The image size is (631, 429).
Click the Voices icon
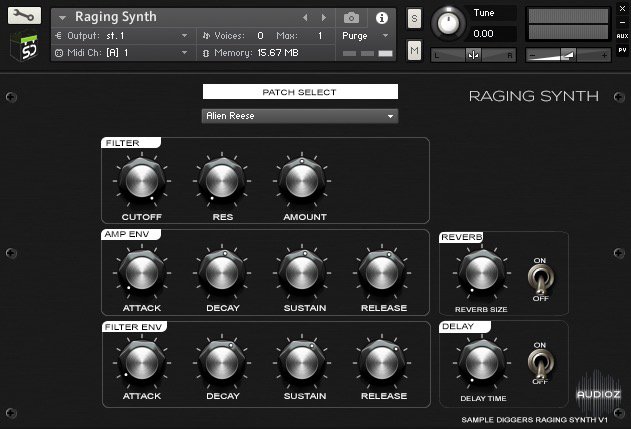[x=206, y=36]
